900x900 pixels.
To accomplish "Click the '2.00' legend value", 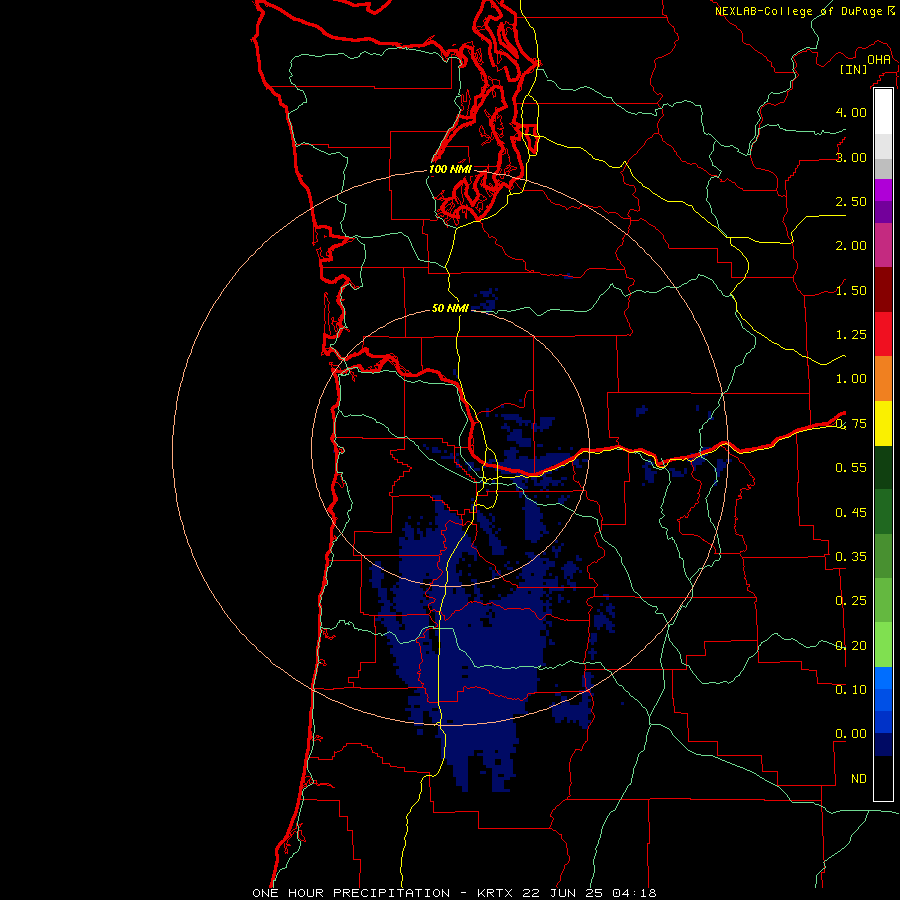I will tap(851, 246).
